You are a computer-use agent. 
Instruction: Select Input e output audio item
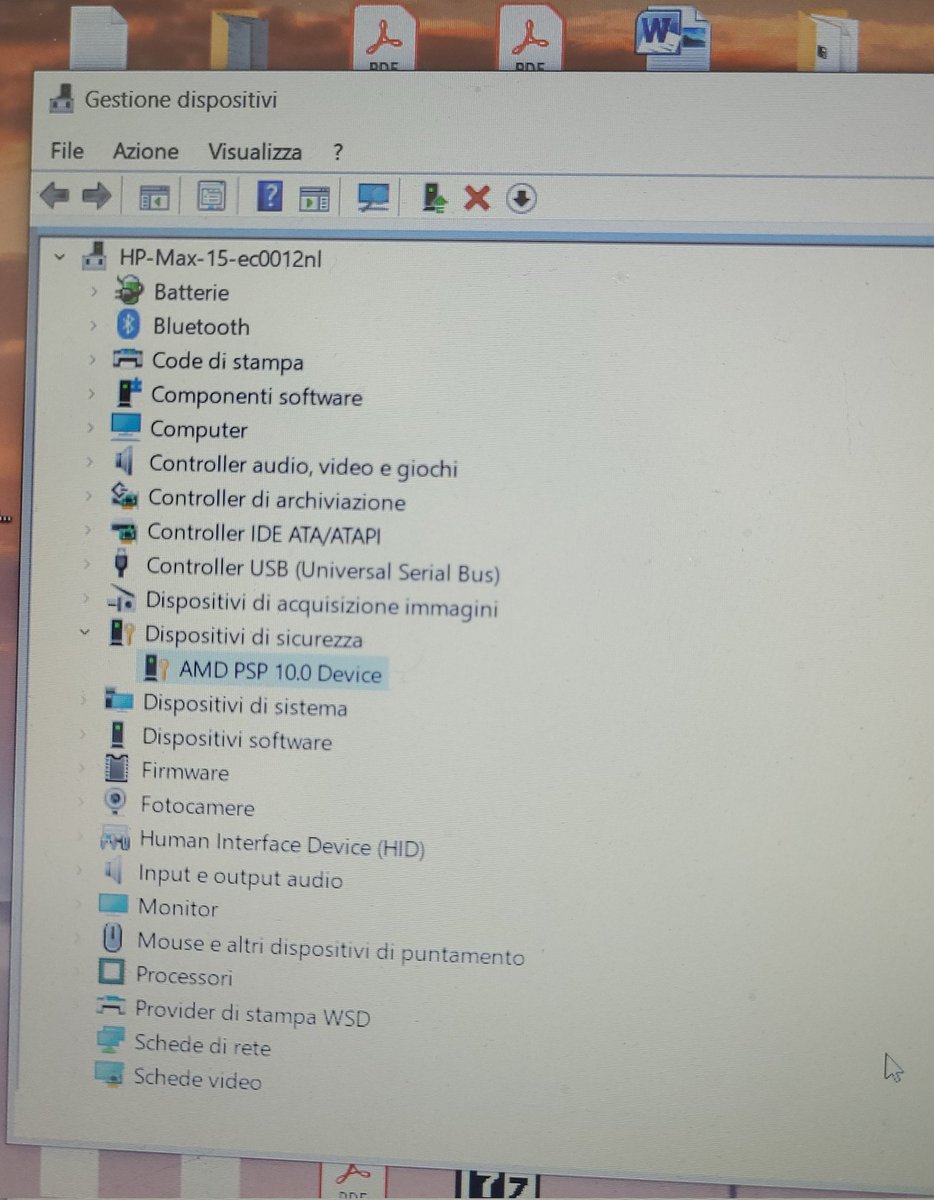[x=240, y=877]
